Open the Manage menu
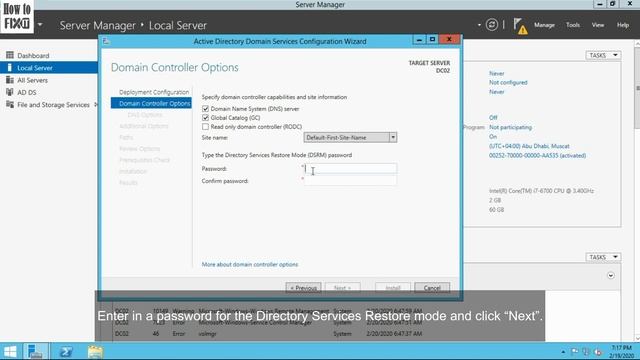Viewport: 640px width, 360px height. click(x=544, y=25)
